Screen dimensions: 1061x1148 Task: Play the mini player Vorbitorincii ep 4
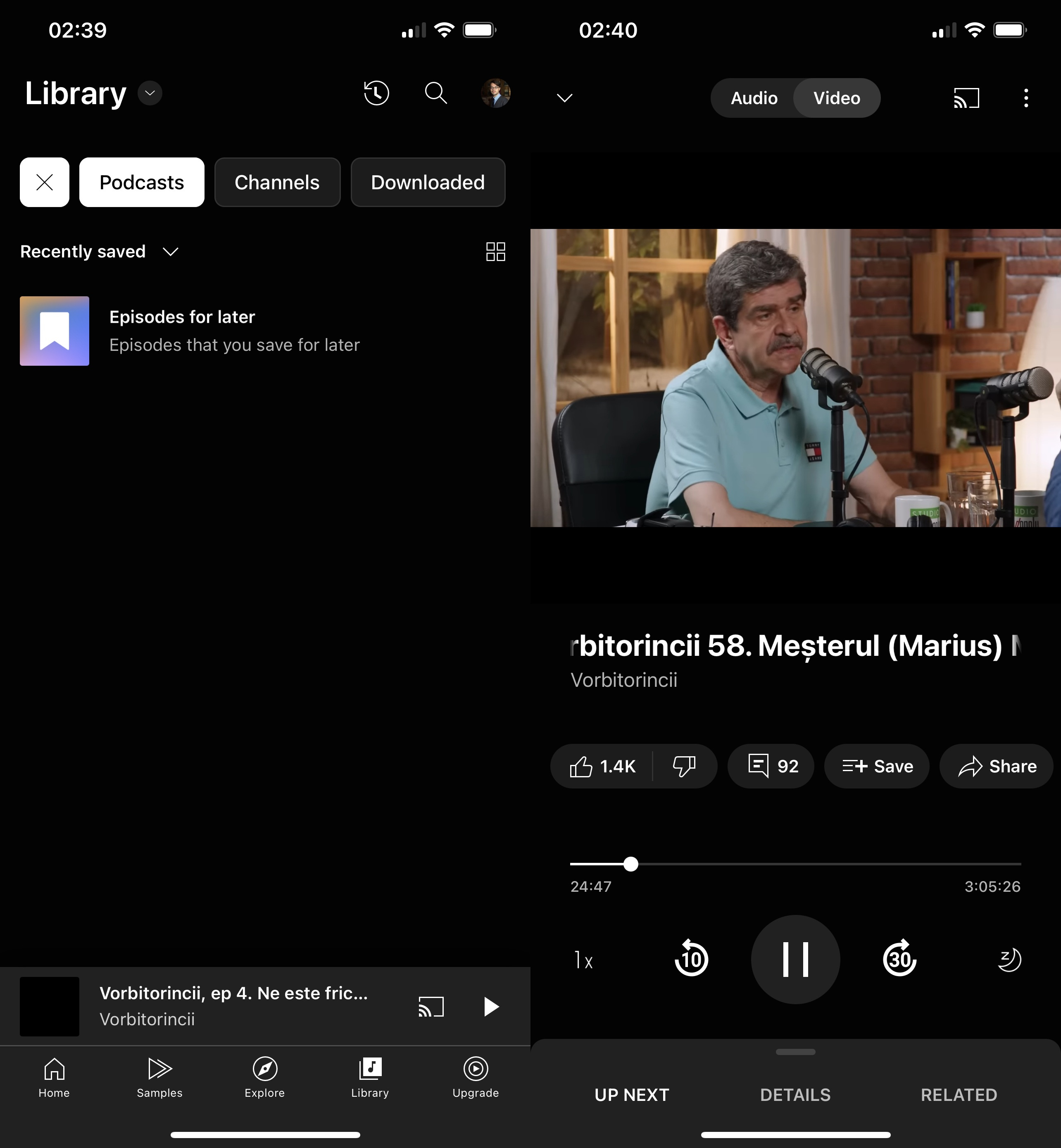pyautogui.click(x=492, y=1007)
